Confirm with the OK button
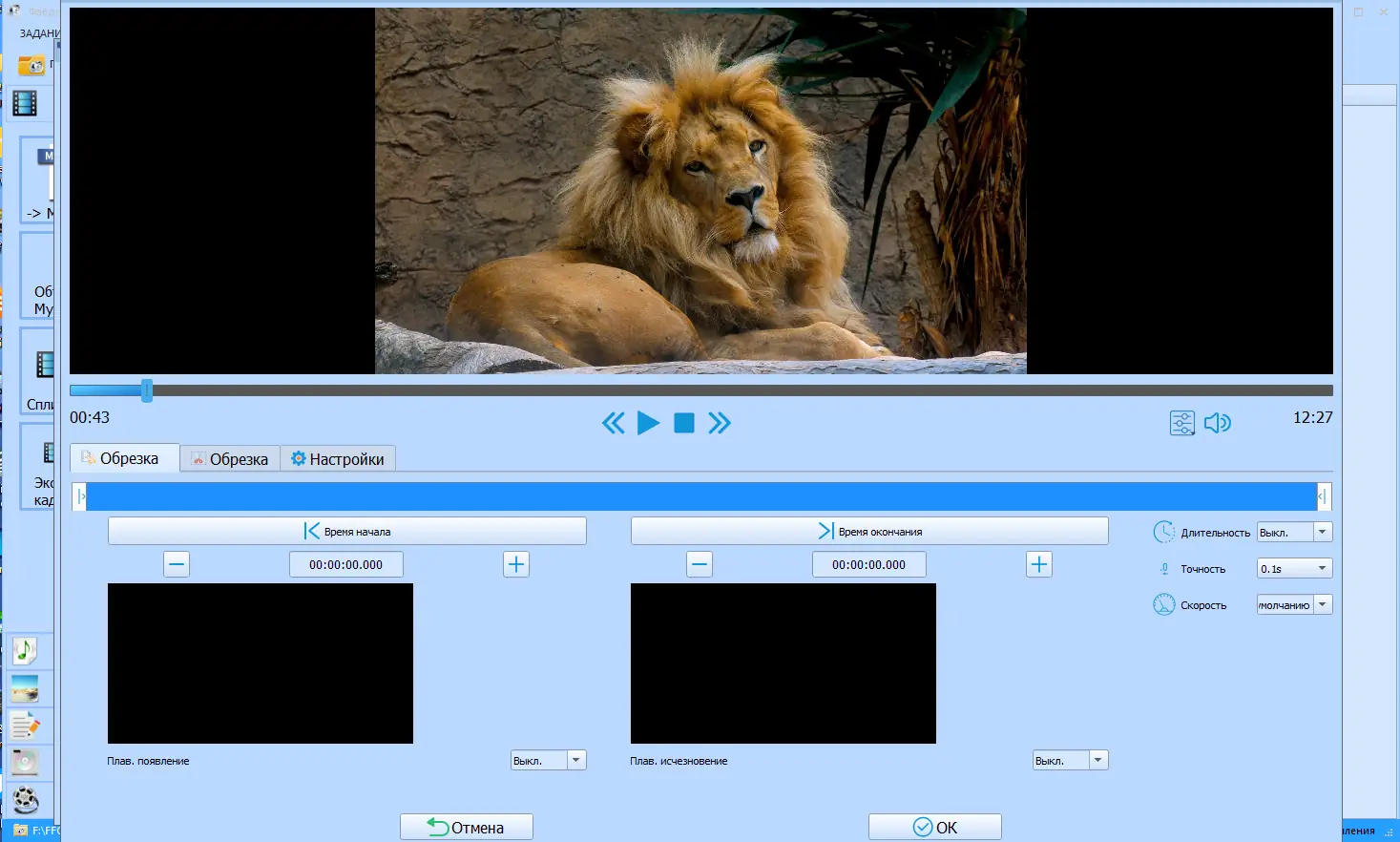The width and height of the screenshot is (1400, 842). [x=935, y=827]
